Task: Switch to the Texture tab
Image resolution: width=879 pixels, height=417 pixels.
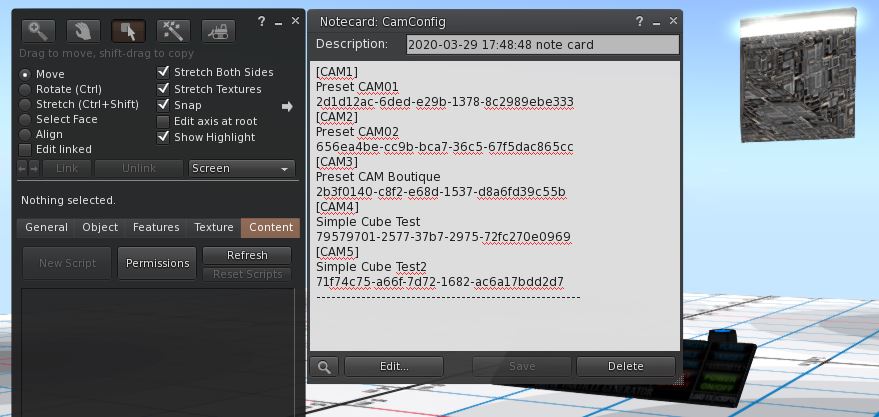Action: tap(213, 228)
